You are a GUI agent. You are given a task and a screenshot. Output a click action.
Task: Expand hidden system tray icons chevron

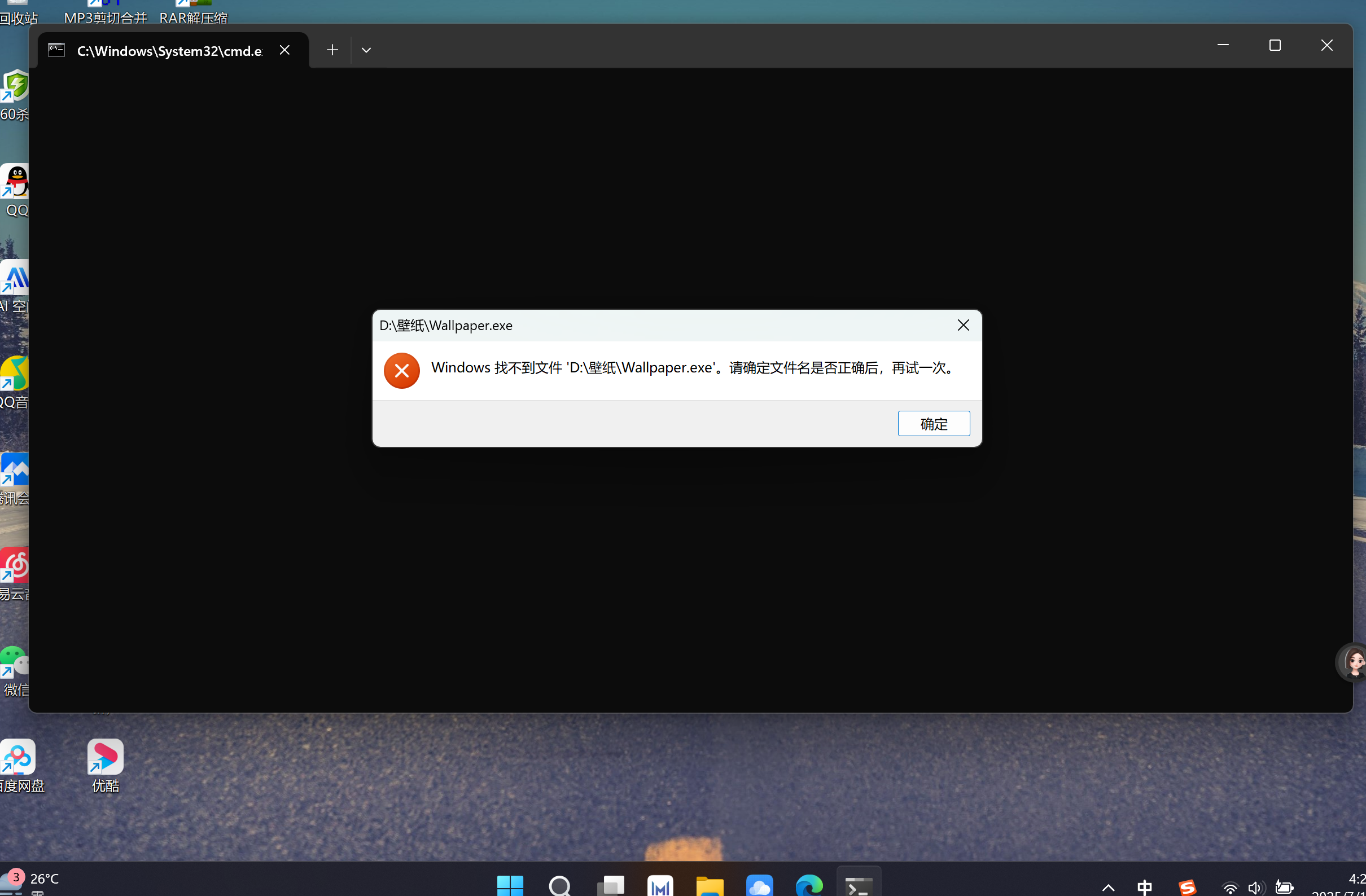click(x=1108, y=888)
